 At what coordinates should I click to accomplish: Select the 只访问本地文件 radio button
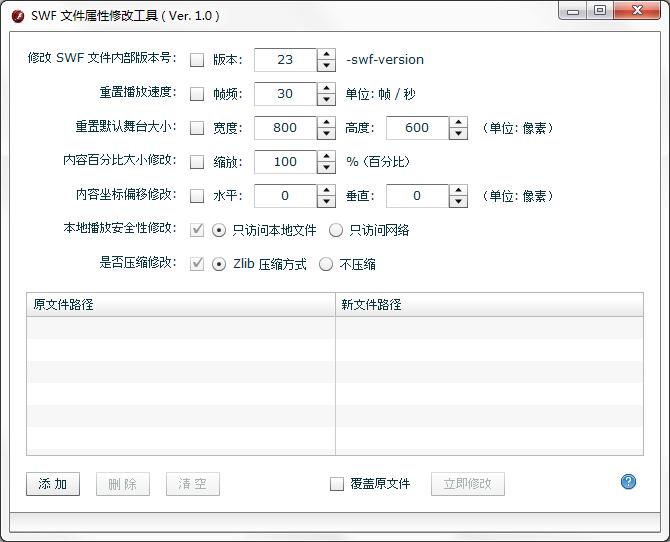[x=219, y=230]
